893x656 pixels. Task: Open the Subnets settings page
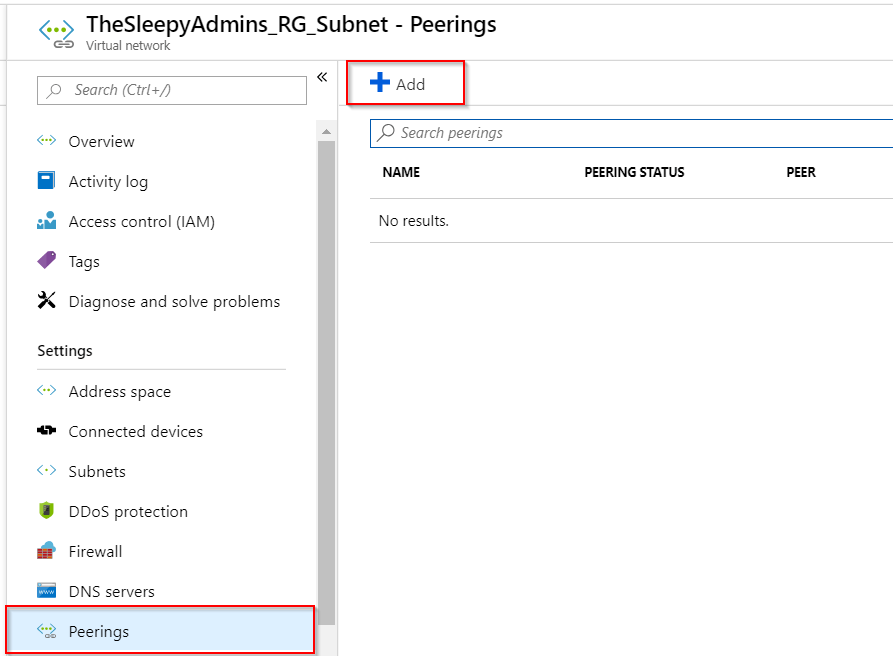[x=97, y=471]
